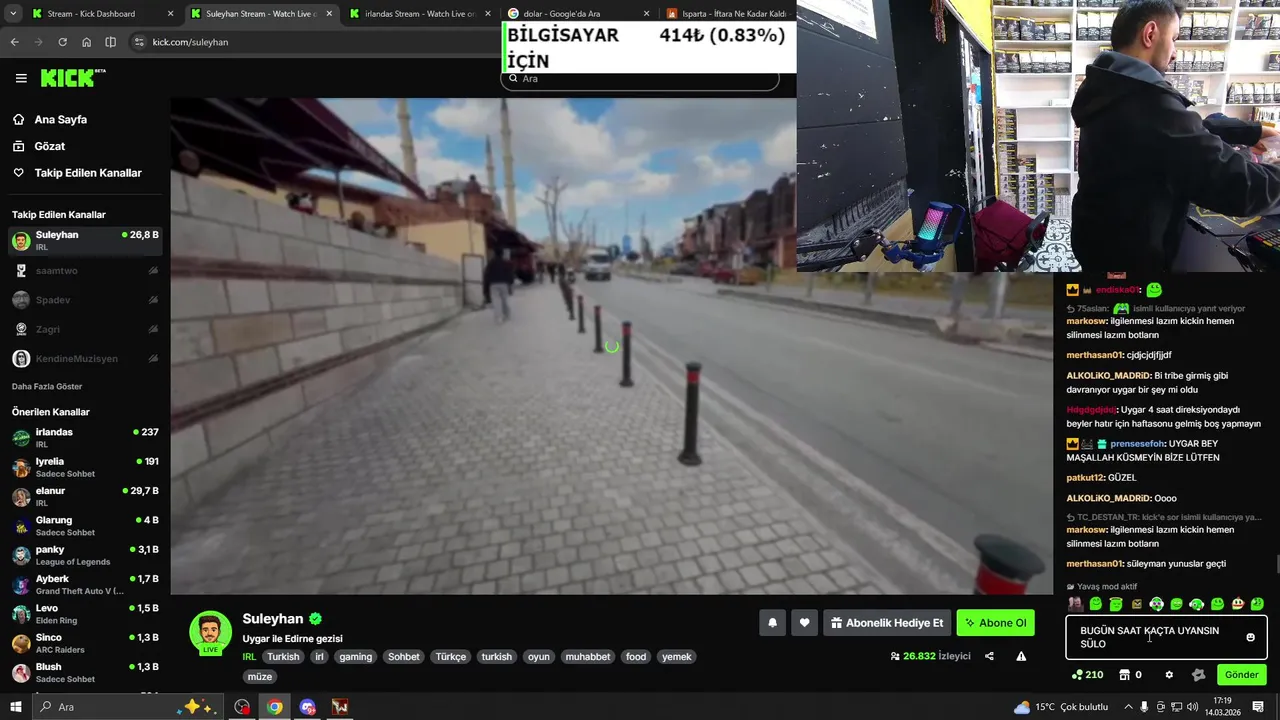The width and height of the screenshot is (1280, 720).
Task: Open OBS from the taskbar
Action: [242, 707]
